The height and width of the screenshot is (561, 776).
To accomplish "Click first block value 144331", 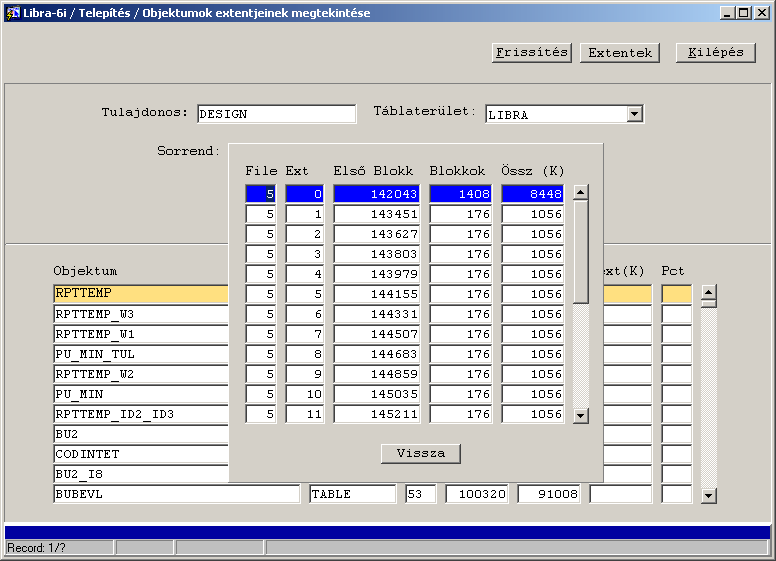I will pos(376,314).
